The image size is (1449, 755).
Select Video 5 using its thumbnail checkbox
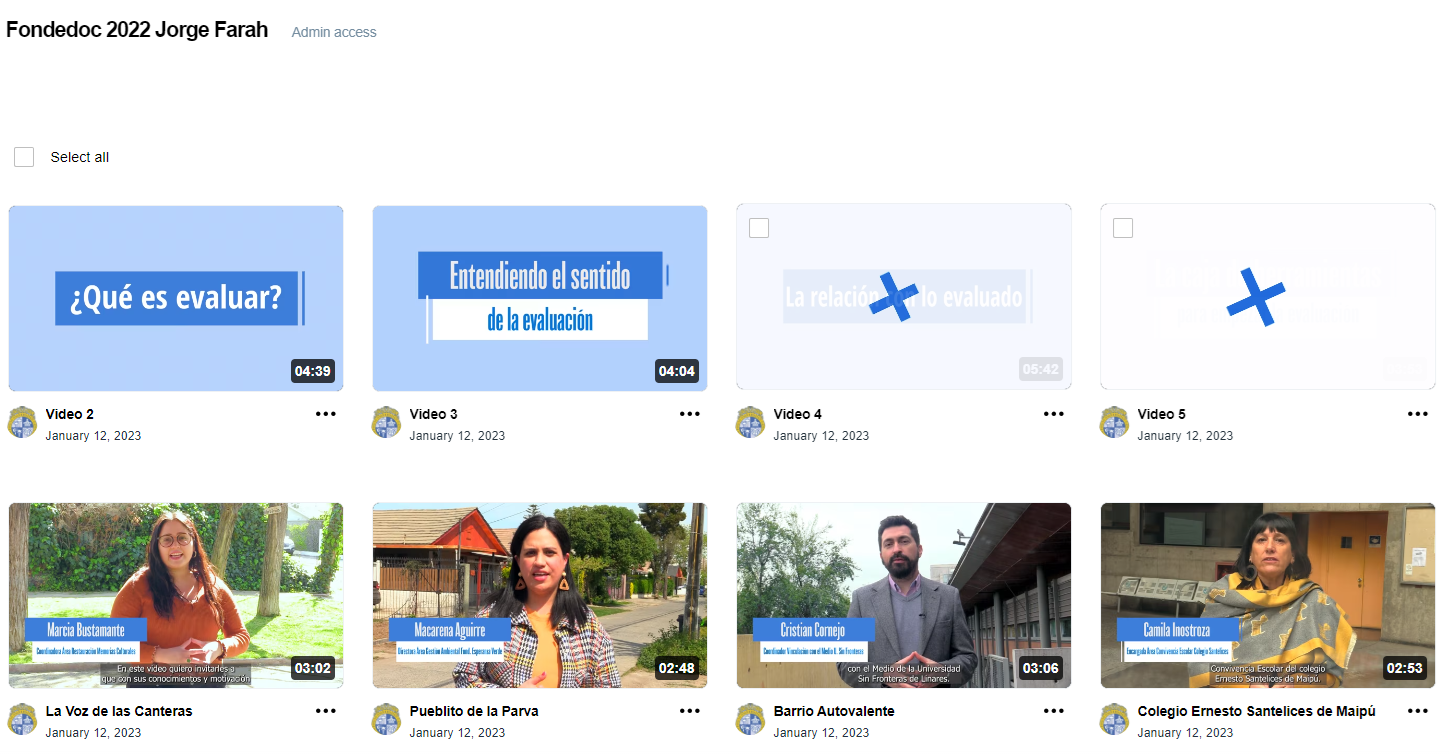click(1123, 228)
